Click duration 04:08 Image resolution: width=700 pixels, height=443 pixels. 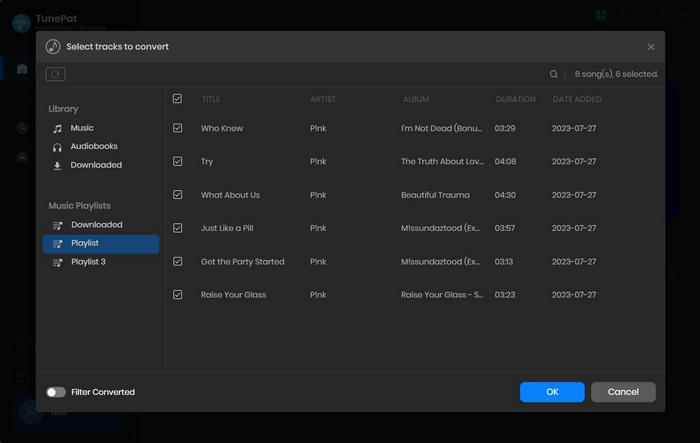[505, 161]
